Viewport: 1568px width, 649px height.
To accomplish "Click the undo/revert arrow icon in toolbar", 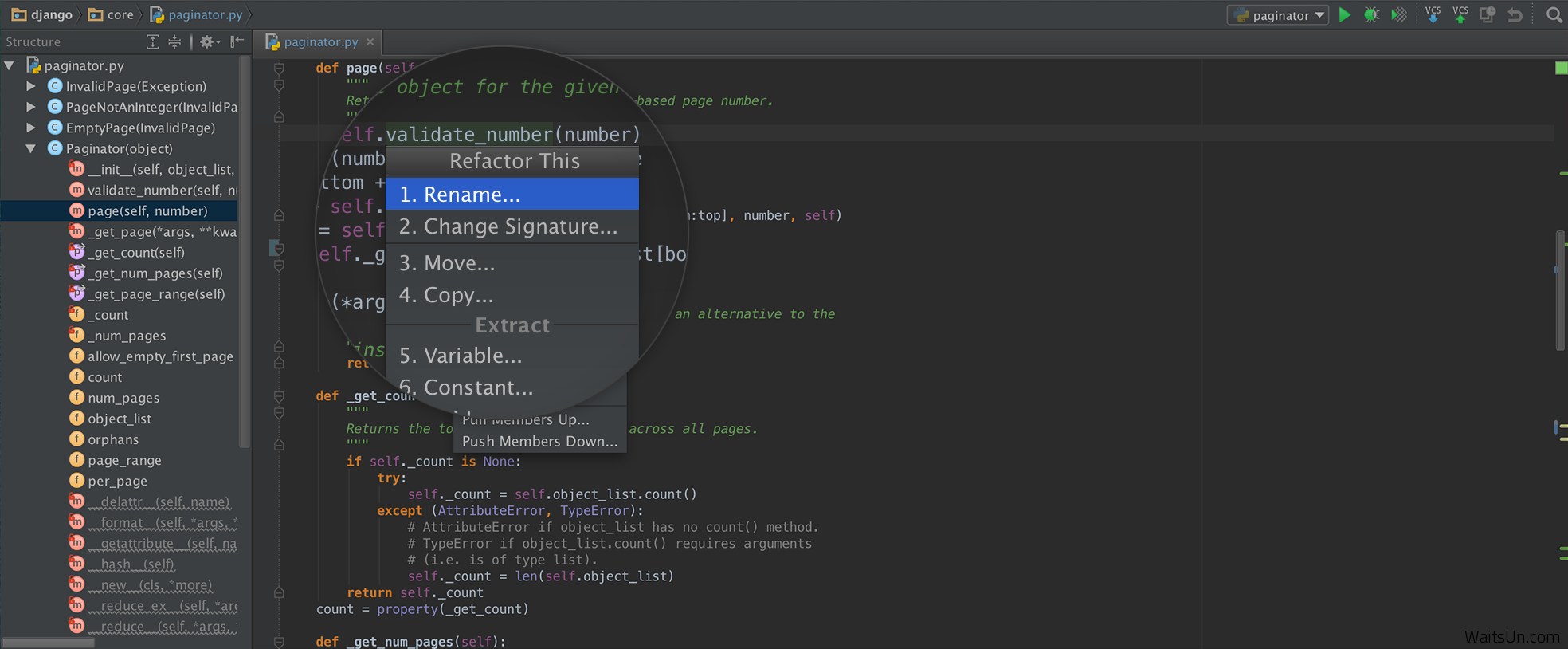I will point(1515,15).
